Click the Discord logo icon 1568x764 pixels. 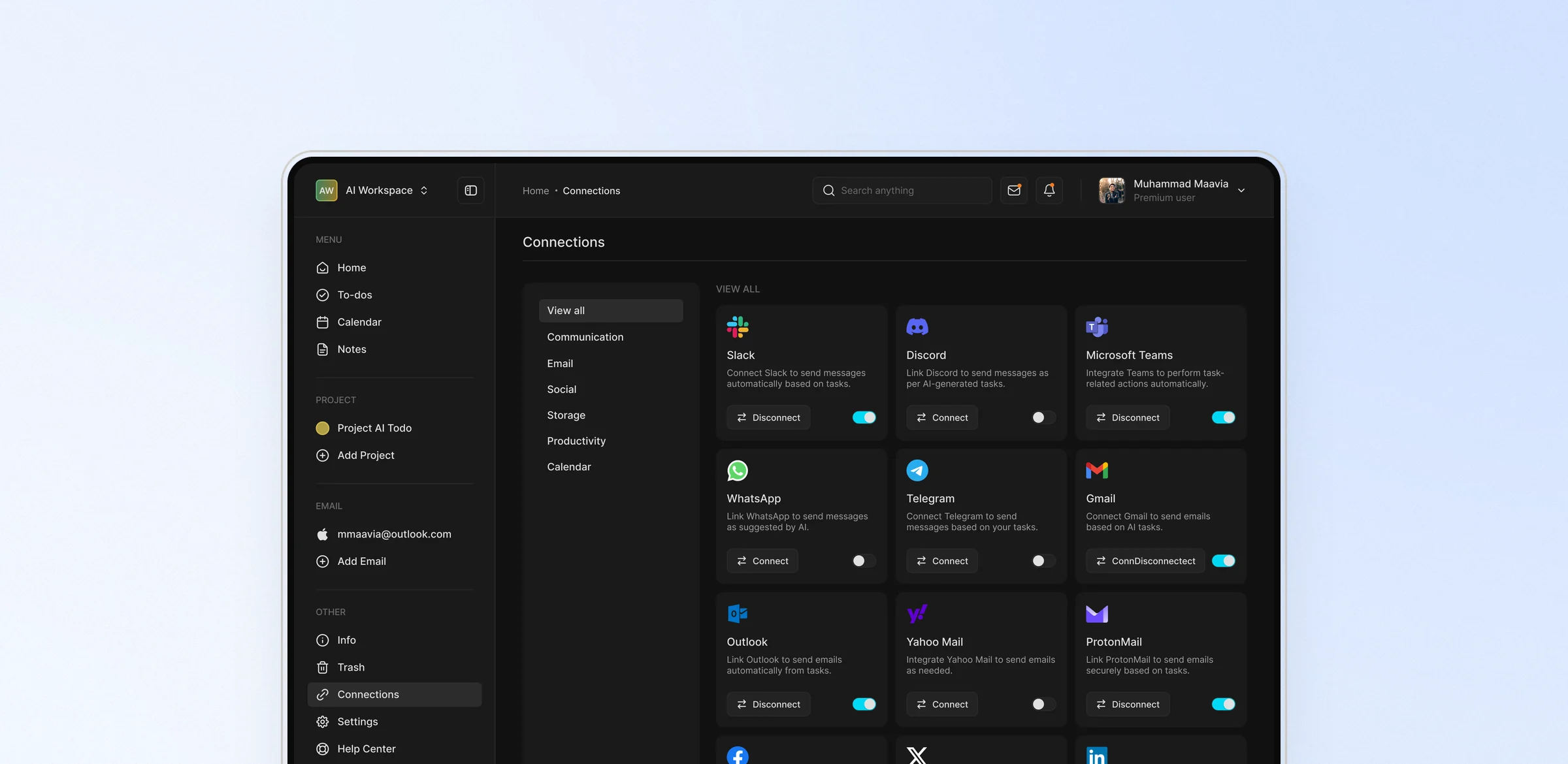(x=917, y=326)
